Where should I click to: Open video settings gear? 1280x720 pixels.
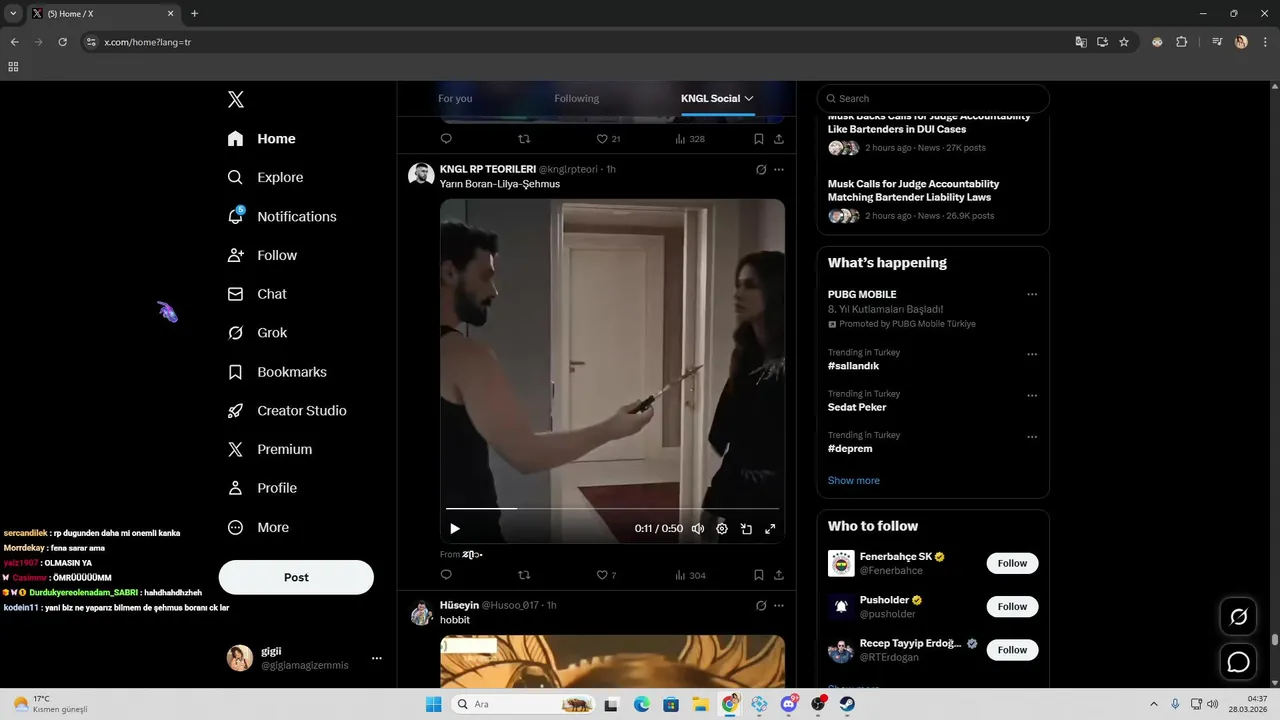coord(722,529)
